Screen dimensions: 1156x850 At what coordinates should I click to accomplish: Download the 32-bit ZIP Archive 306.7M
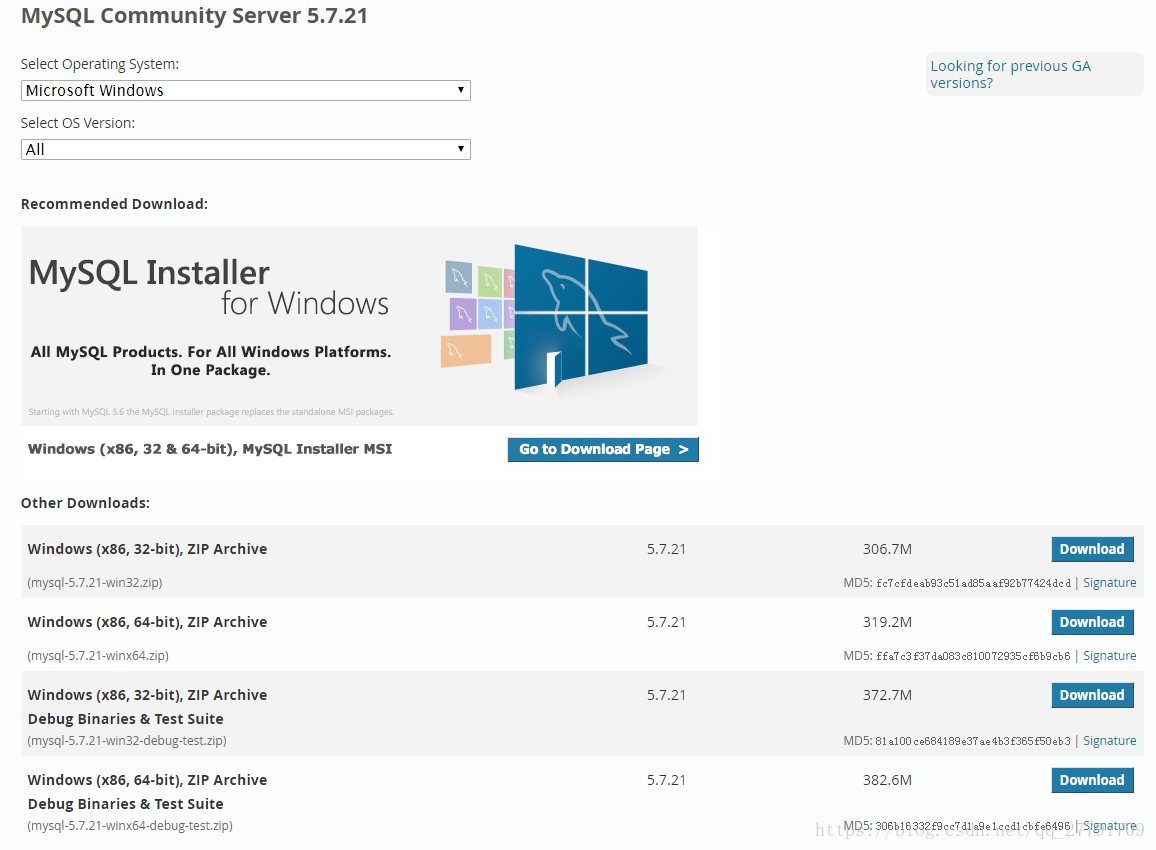point(1092,549)
